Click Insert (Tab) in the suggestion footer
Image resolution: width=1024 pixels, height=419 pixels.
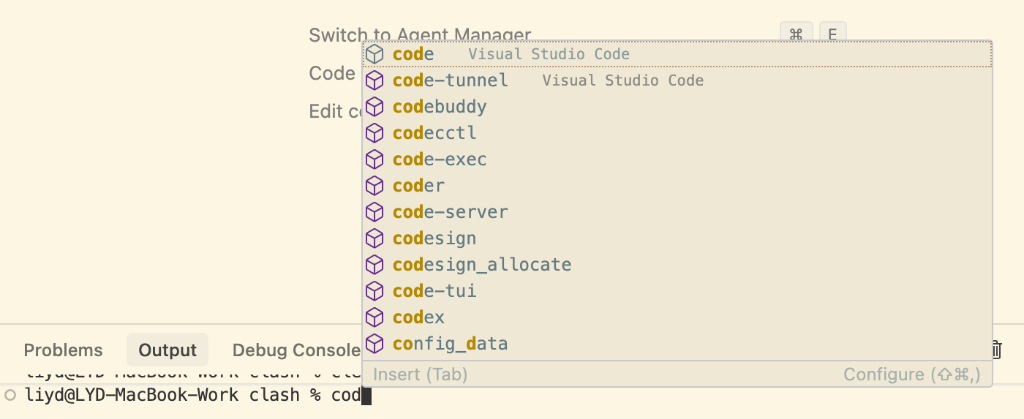pos(420,374)
